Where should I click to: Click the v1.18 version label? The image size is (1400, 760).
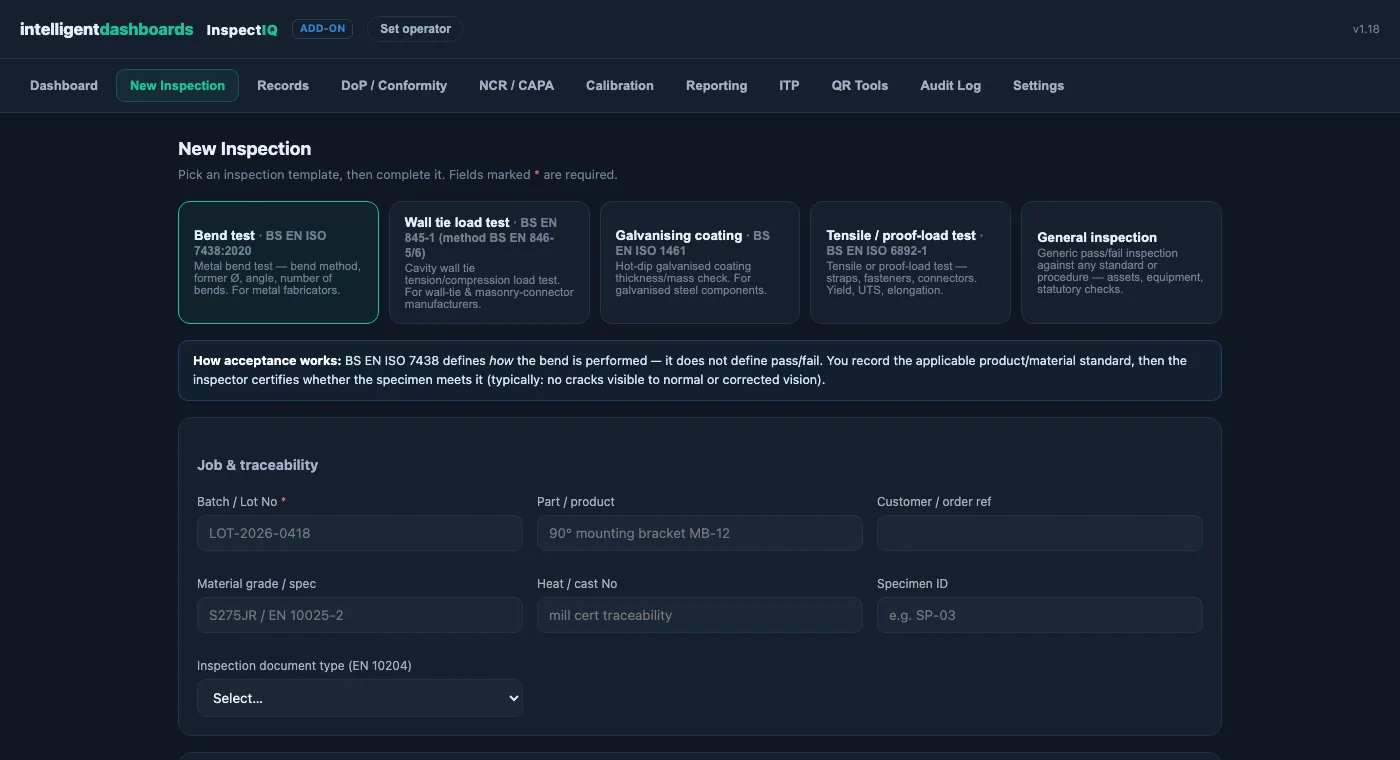(x=1366, y=29)
